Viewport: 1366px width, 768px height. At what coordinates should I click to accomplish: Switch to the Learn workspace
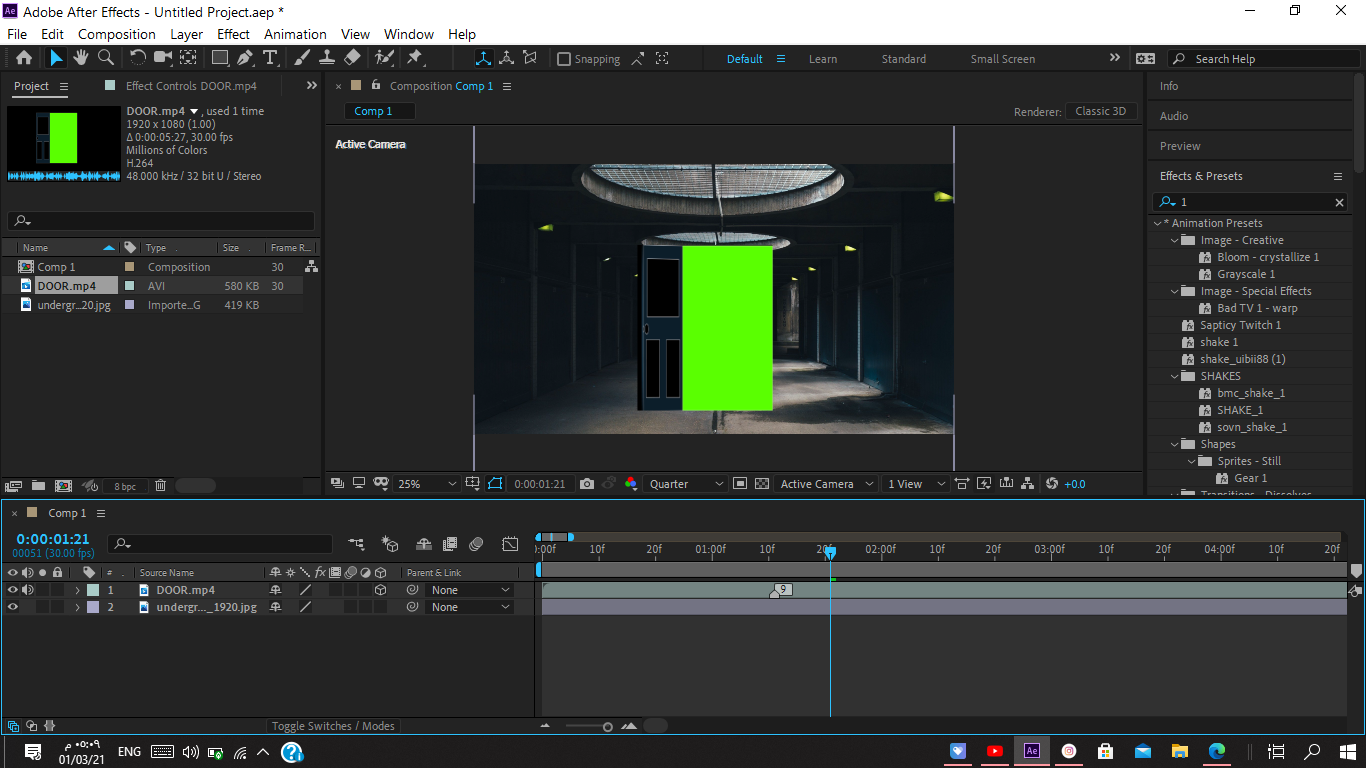click(823, 59)
